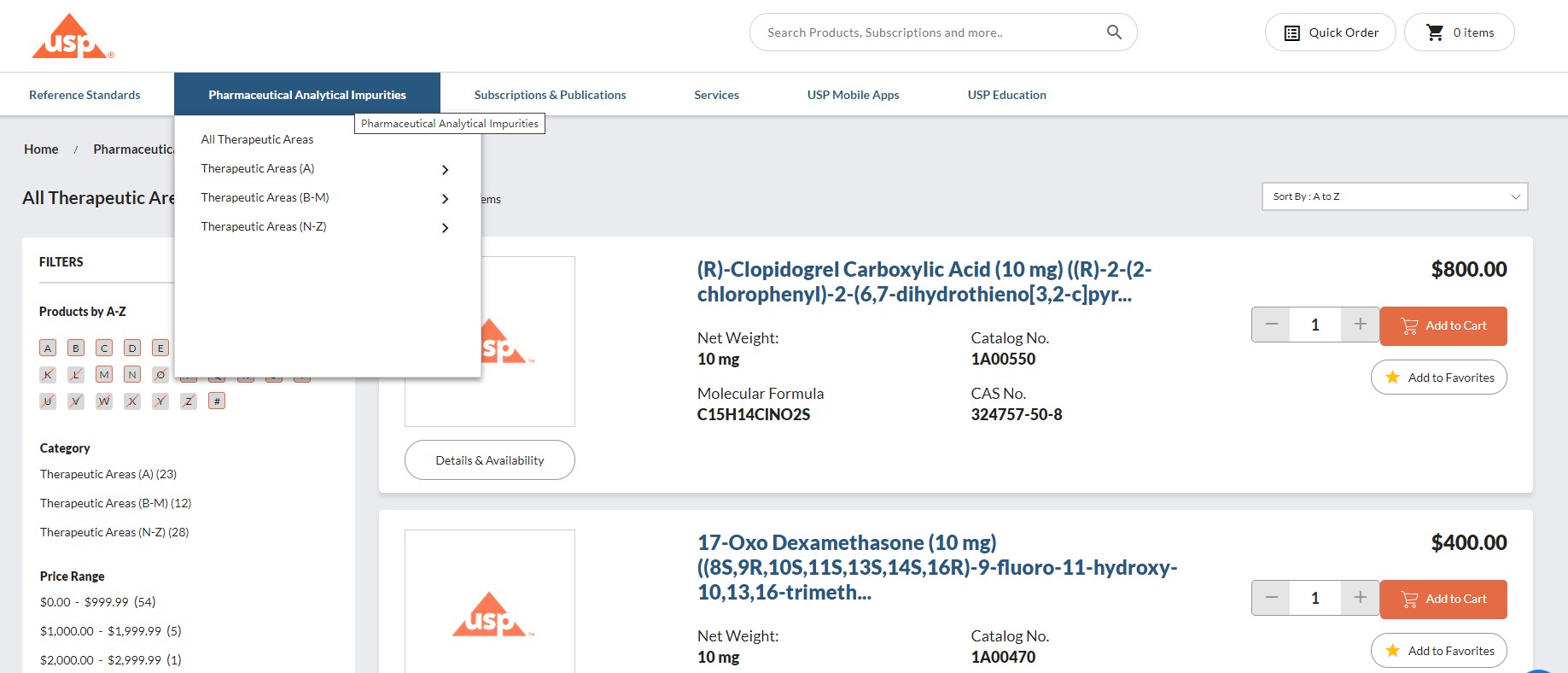The image size is (1568, 673).
Task: Open Details & Availability for Clopidogrel
Action: [x=489, y=459]
